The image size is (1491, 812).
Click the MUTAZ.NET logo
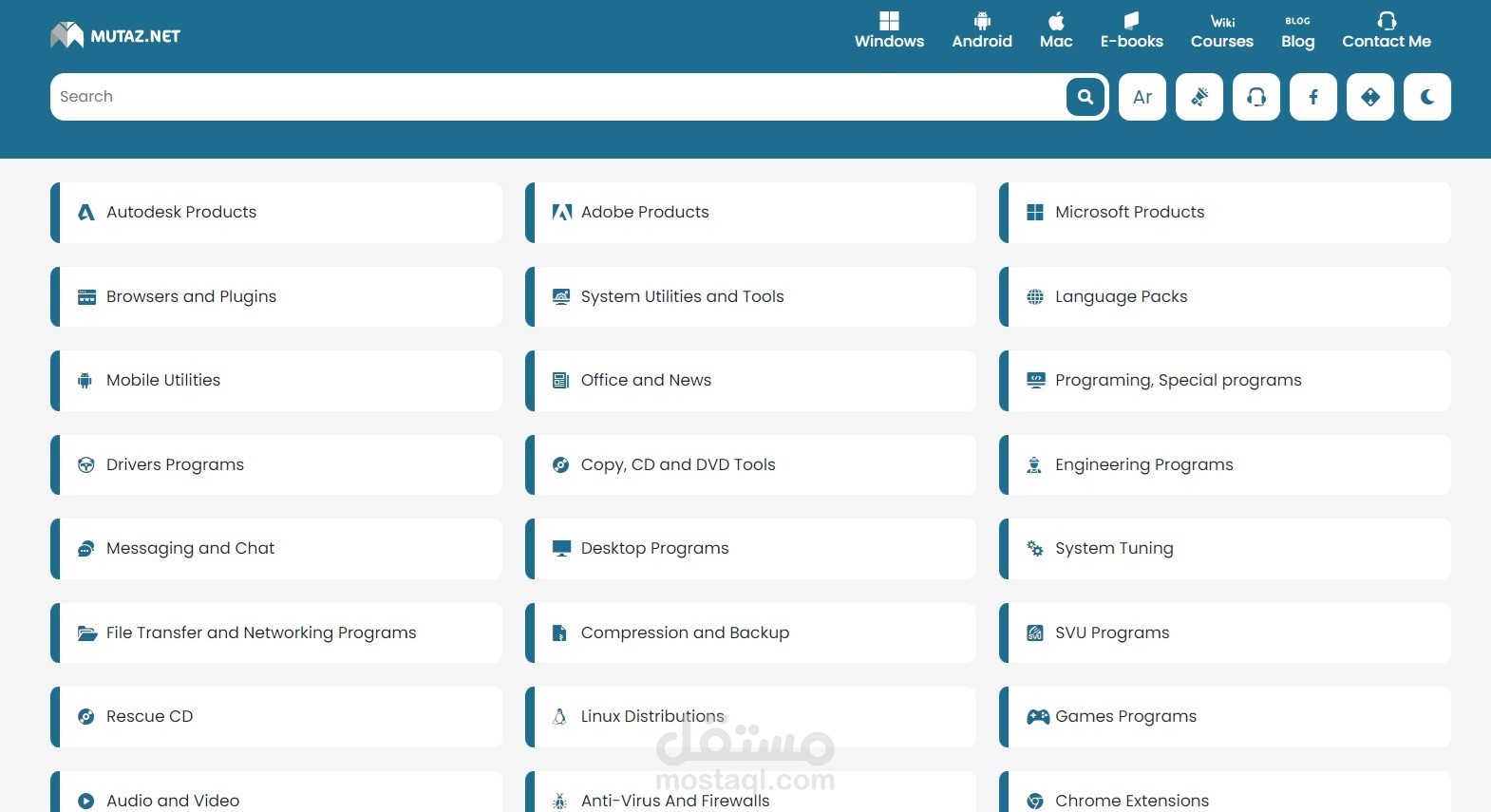click(x=115, y=36)
